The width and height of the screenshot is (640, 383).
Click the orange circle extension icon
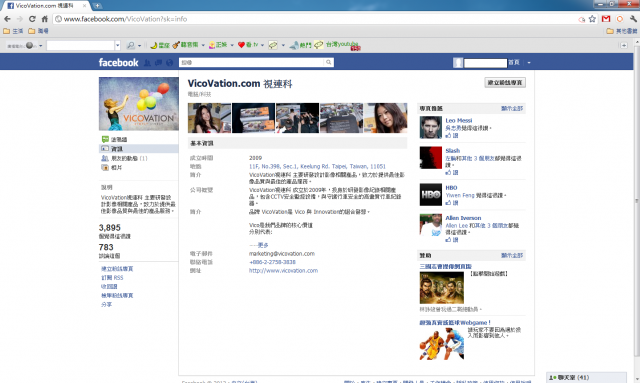pos(620,19)
